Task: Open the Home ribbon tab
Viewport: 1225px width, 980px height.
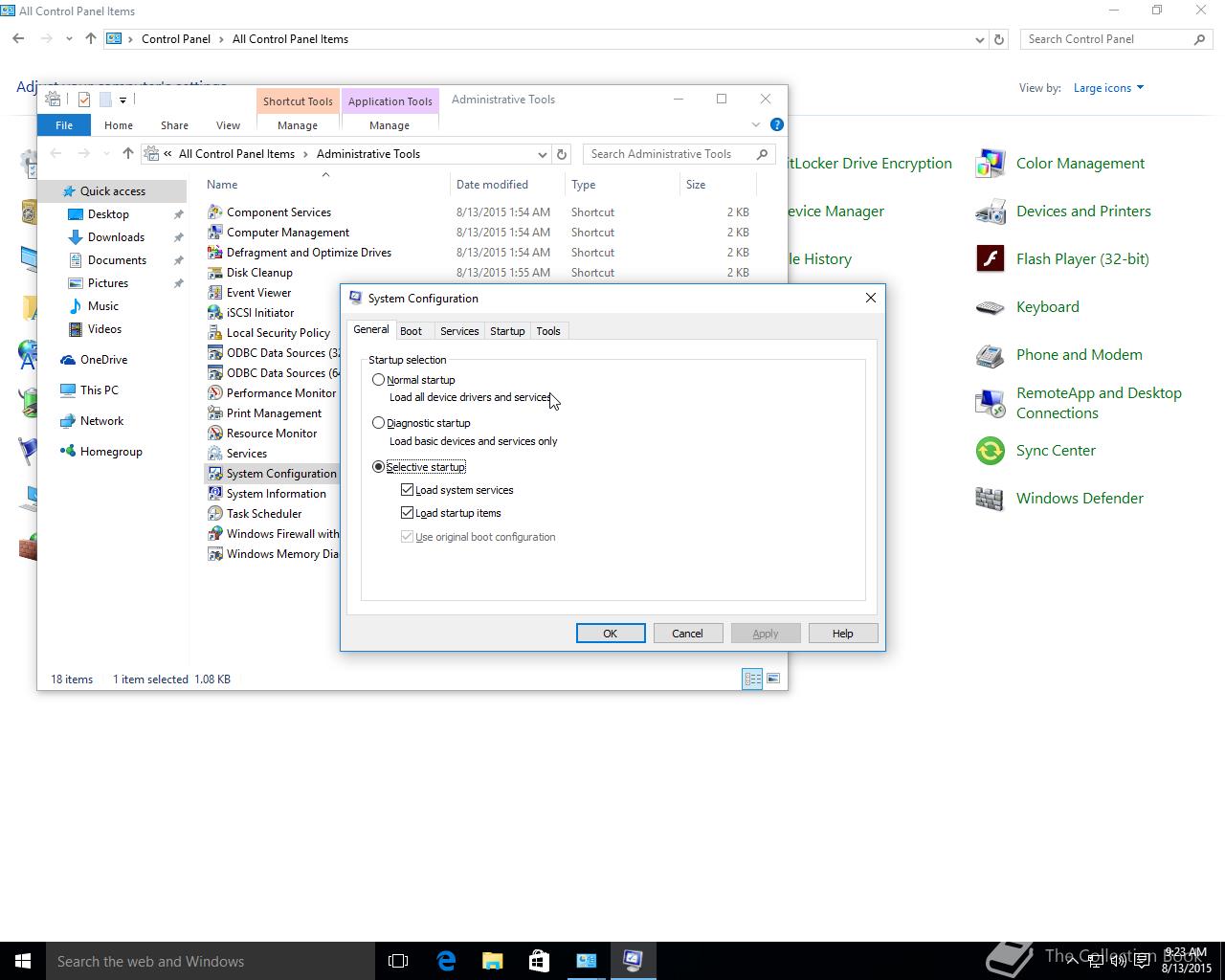Action: coord(119,125)
